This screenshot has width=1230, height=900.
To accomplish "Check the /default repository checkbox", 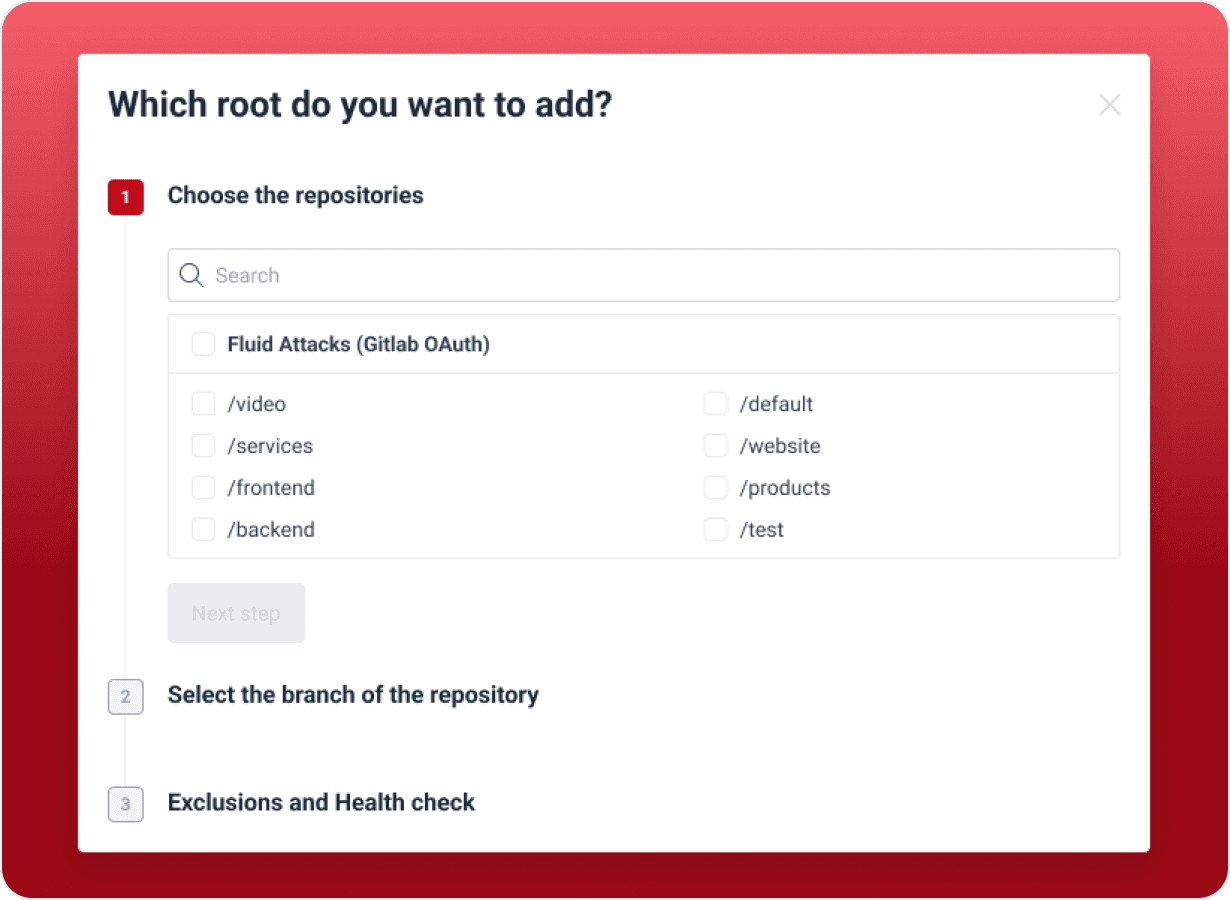I will [x=715, y=404].
